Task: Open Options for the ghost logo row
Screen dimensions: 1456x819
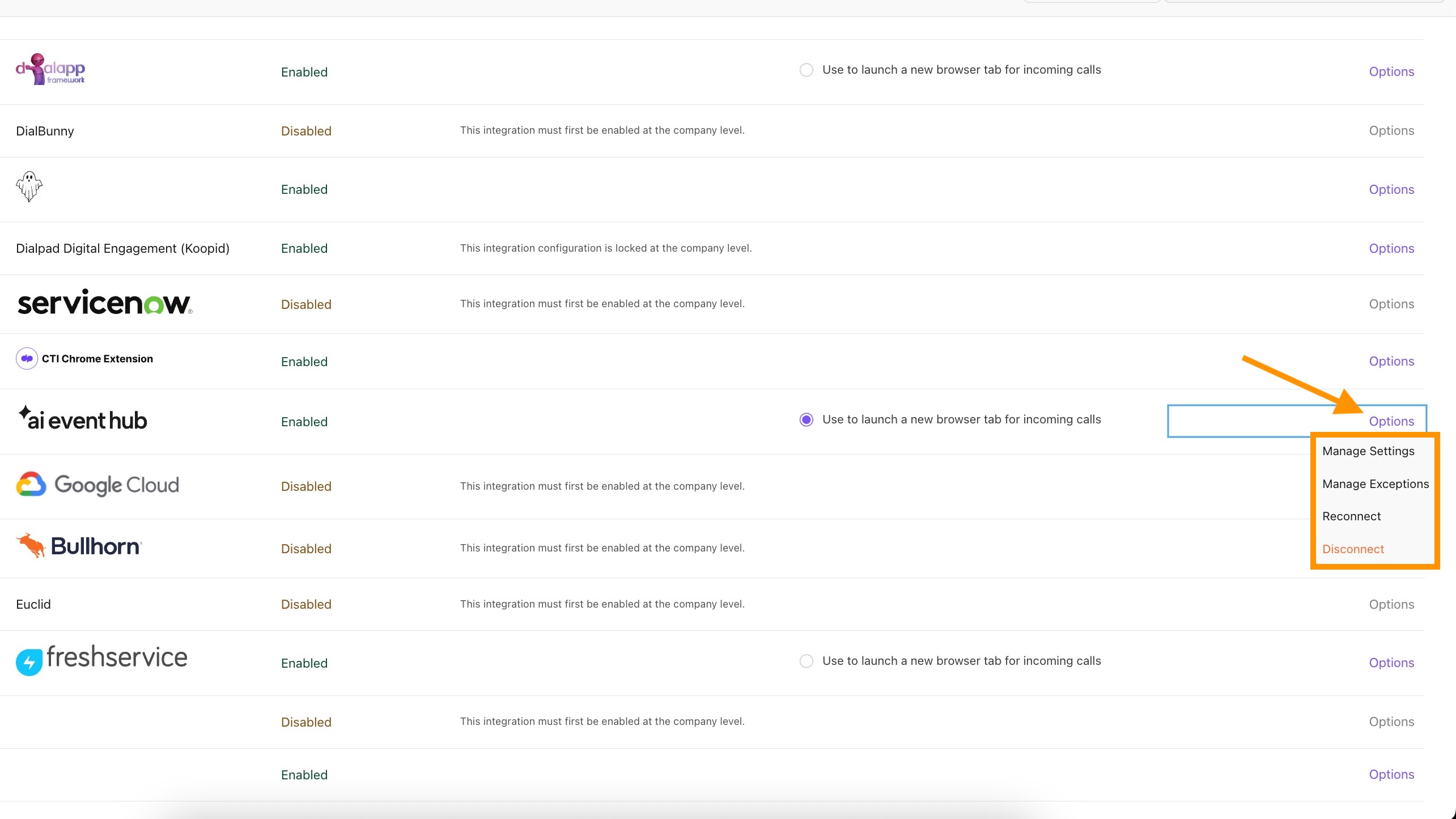Action: tap(1391, 189)
